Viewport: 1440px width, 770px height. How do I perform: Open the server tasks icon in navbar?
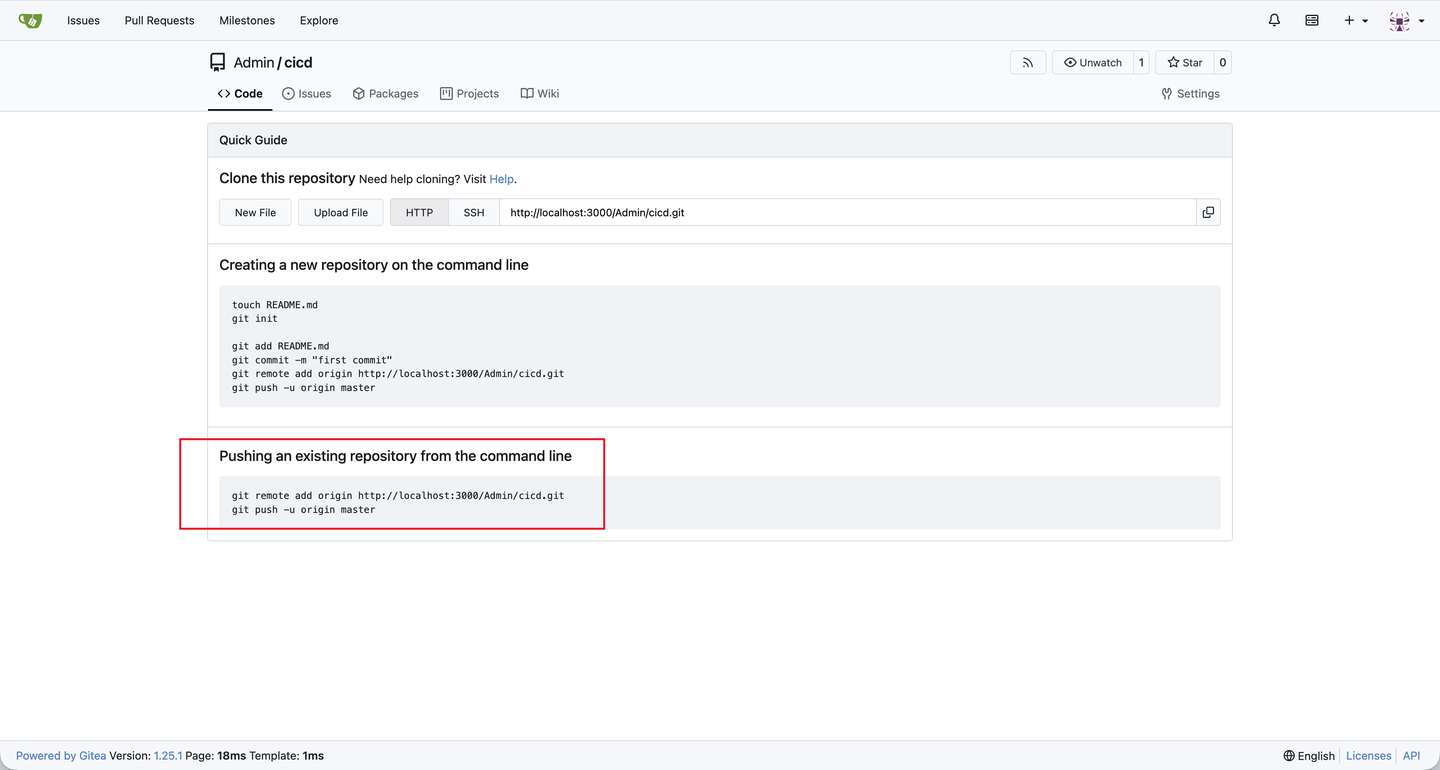coord(1312,20)
